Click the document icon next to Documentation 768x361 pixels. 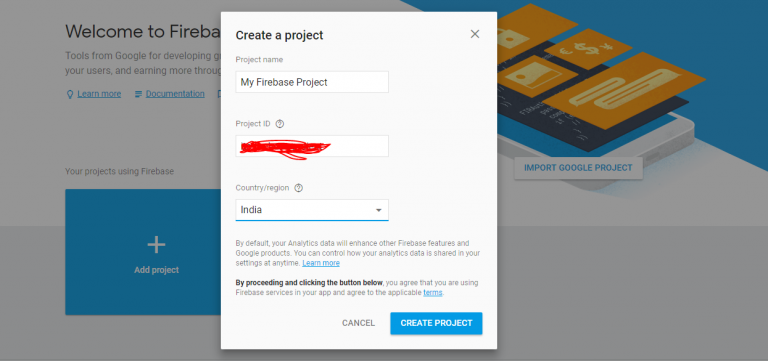point(139,94)
